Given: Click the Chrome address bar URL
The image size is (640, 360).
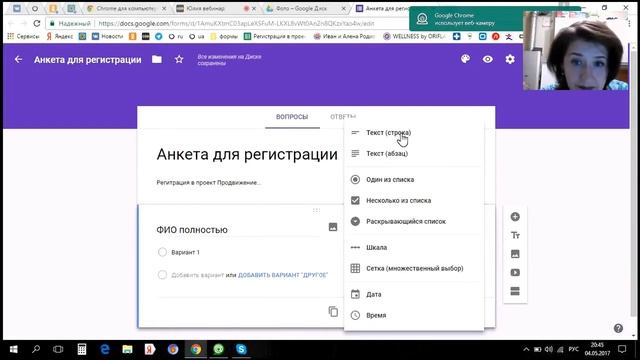Looking at the screenshot, I should 236,24.
